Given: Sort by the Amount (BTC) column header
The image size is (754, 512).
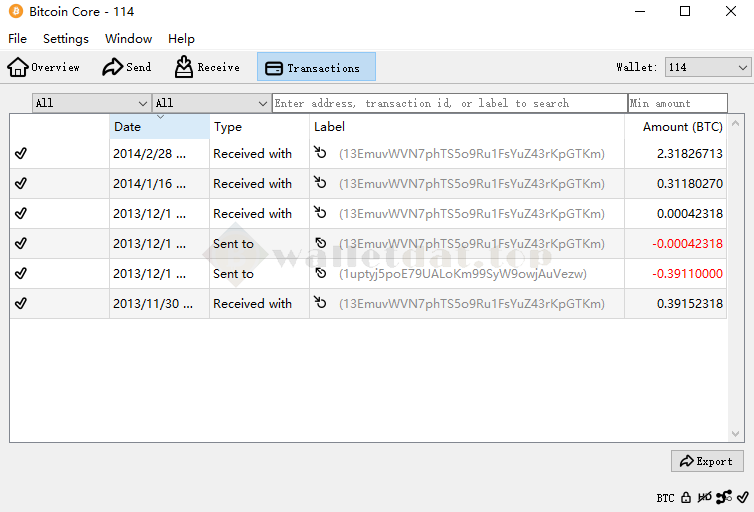Looking at the screenshot, I should 682,127.
